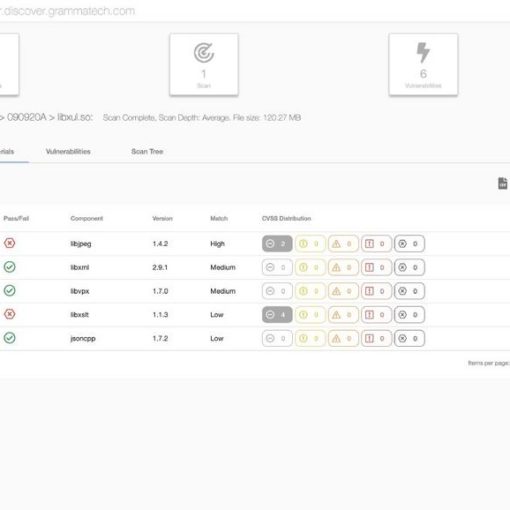Open the Vulnerabilities summary card

(423, 64)
